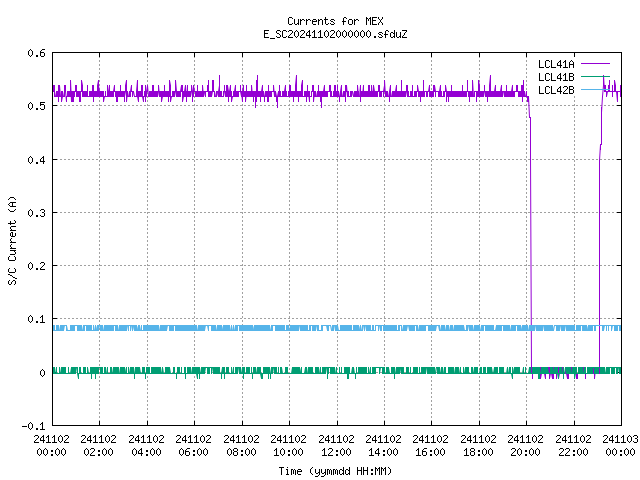Click the y-axis tick value 0.4

click(36, 160)
